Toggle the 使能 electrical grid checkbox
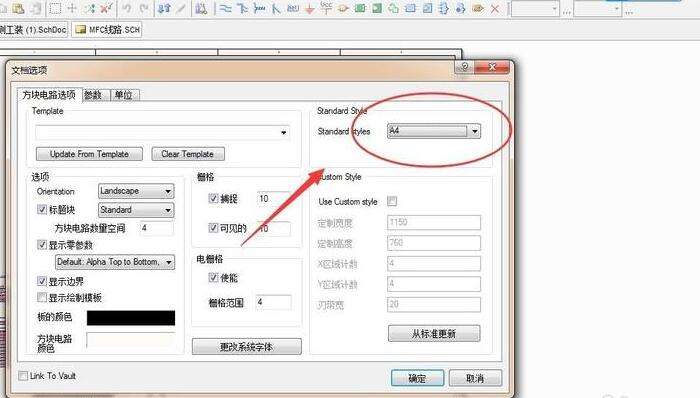This screenshot has width=700, height=398. click(213, 278)
